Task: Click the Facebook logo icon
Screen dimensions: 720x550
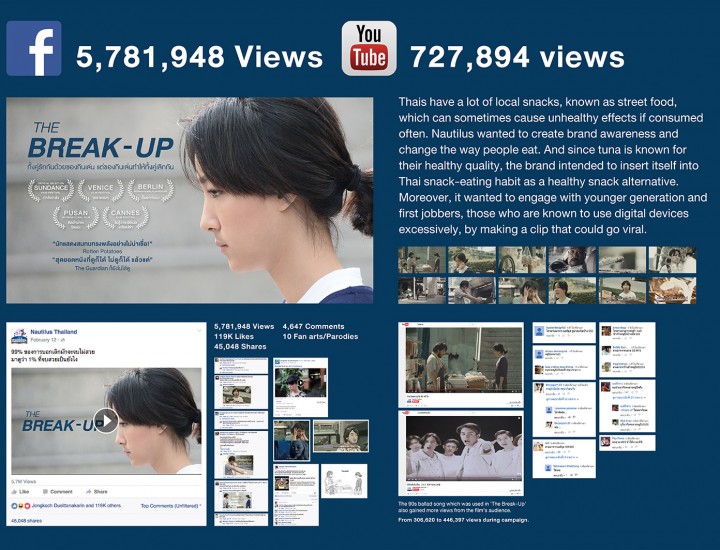Action: click(x=34, y=48)
